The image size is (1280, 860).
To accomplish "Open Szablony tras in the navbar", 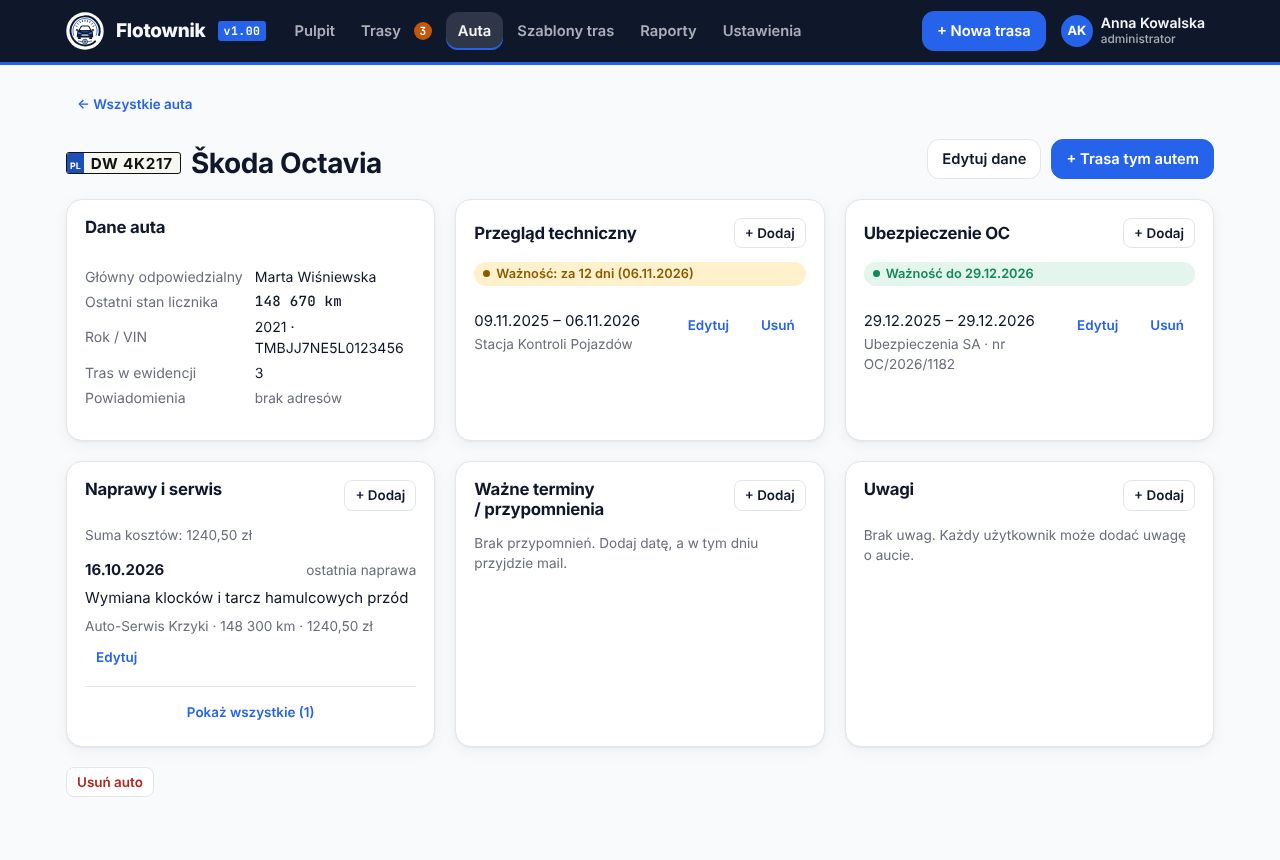I will coord(566,31).
